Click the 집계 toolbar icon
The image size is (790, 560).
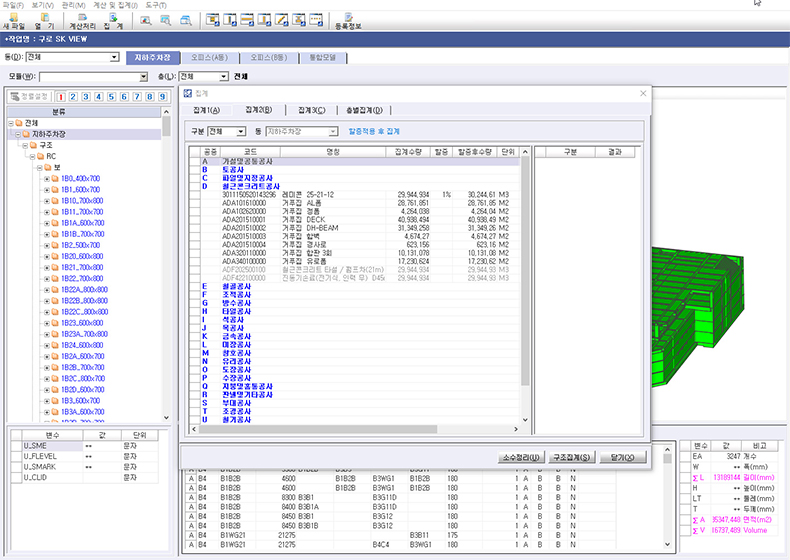(113, 21)
